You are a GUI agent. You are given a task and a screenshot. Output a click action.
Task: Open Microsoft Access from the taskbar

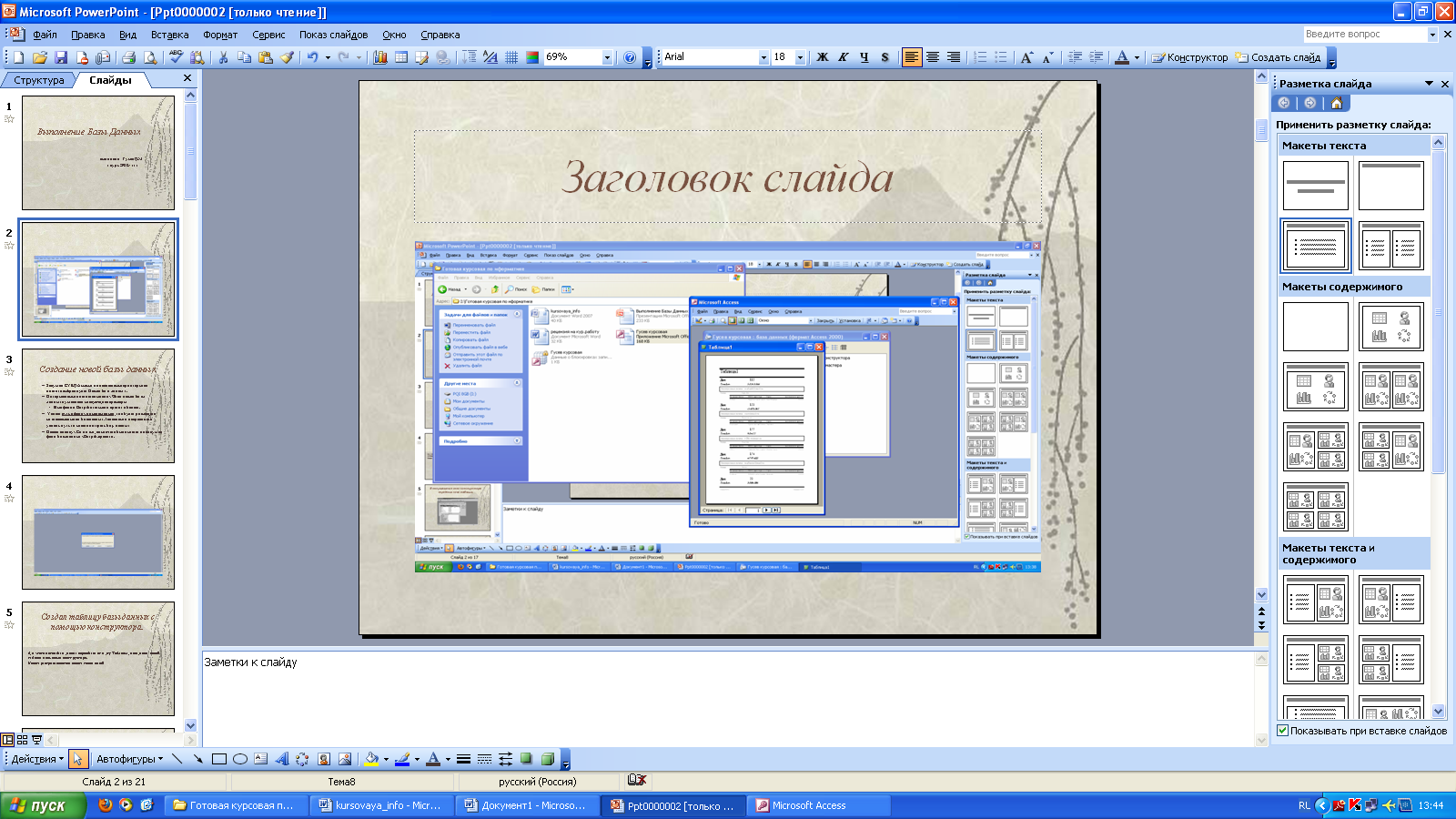click(819, 805)
